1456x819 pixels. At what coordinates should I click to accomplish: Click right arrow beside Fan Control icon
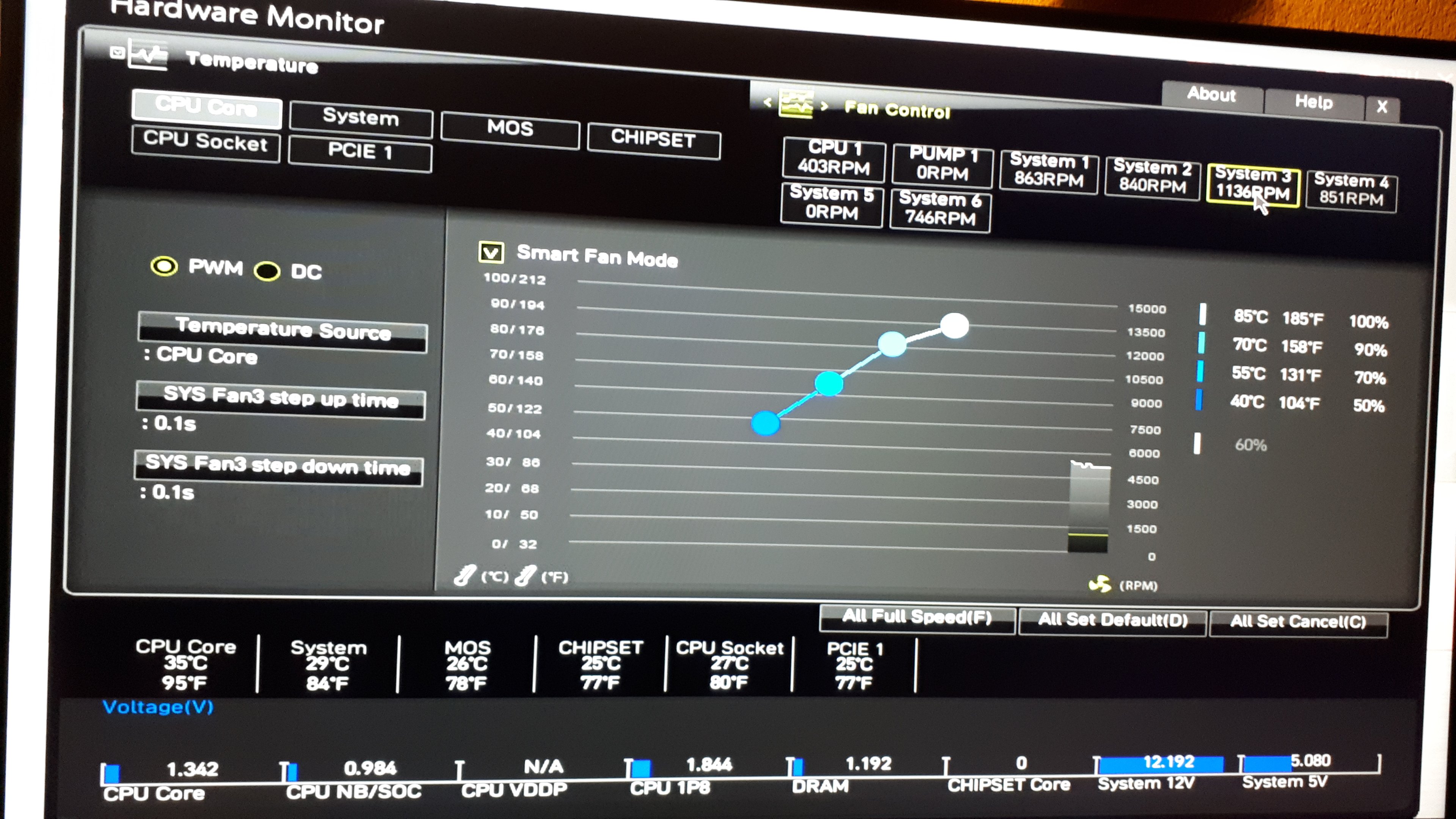click(824, 106)
